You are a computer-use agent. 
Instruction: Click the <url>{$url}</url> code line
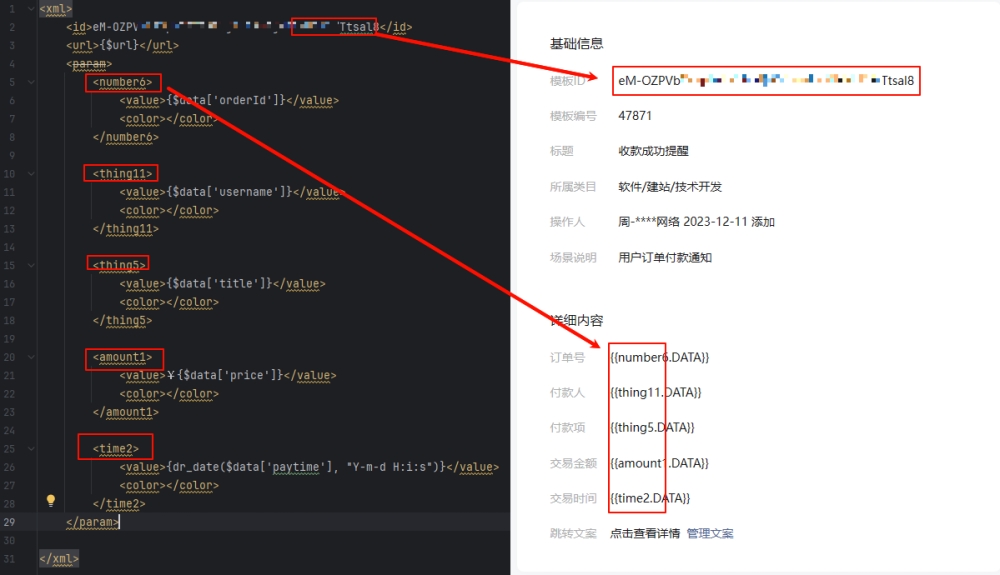(x=122, y=45)
